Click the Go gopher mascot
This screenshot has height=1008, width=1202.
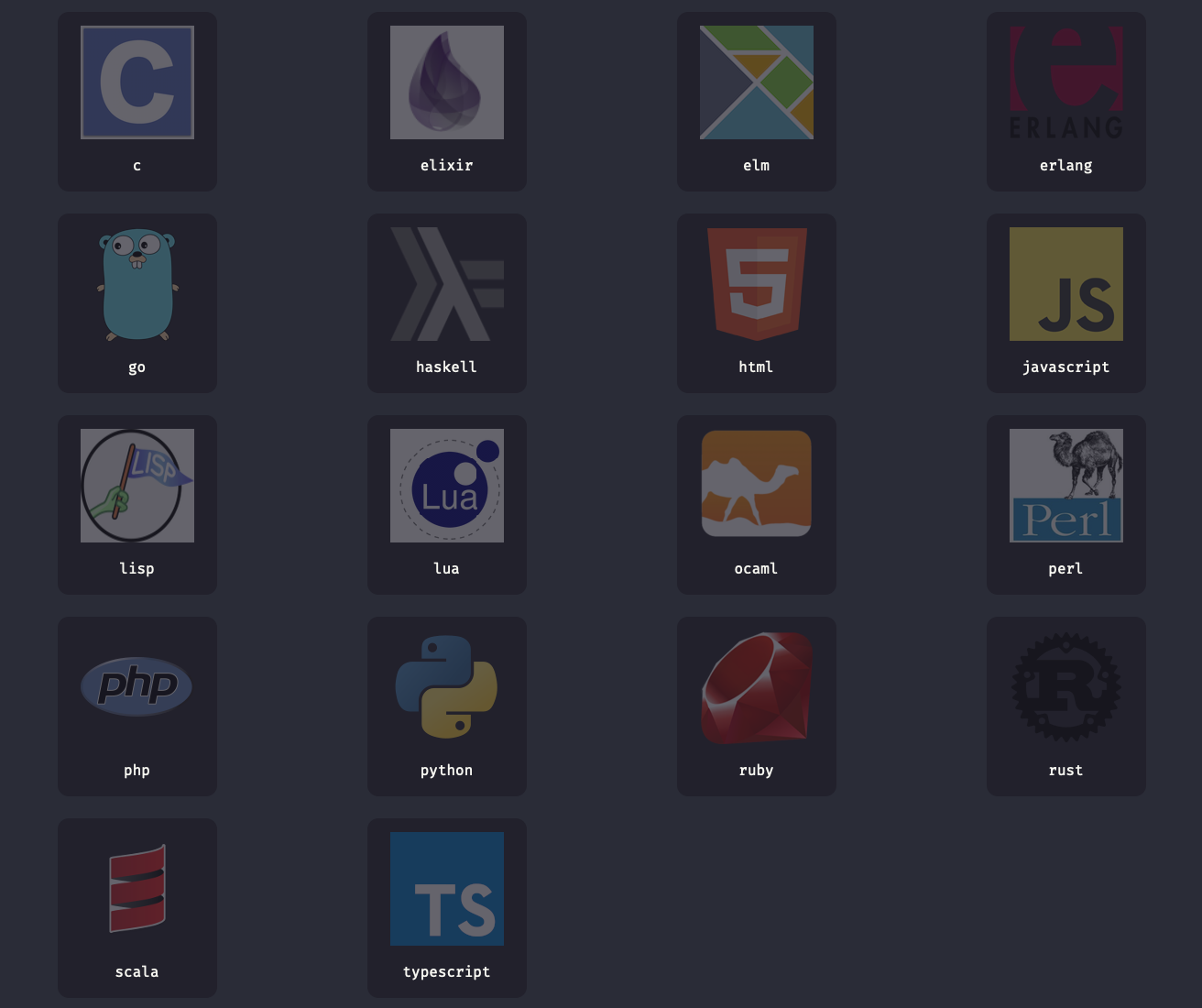click(137, 284)
